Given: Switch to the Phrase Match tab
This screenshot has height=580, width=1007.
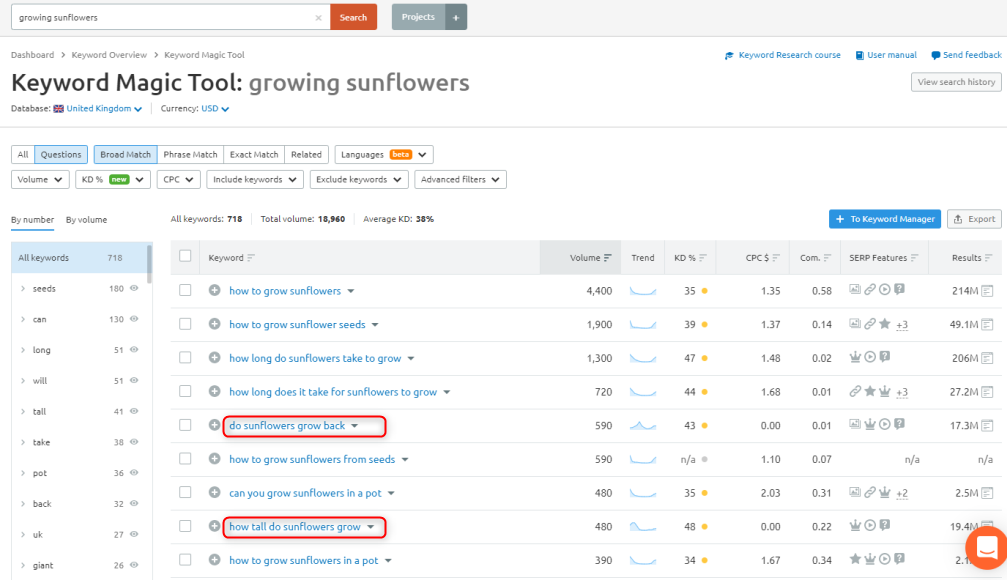Looking at the screenshot, I should pos(190,155).
